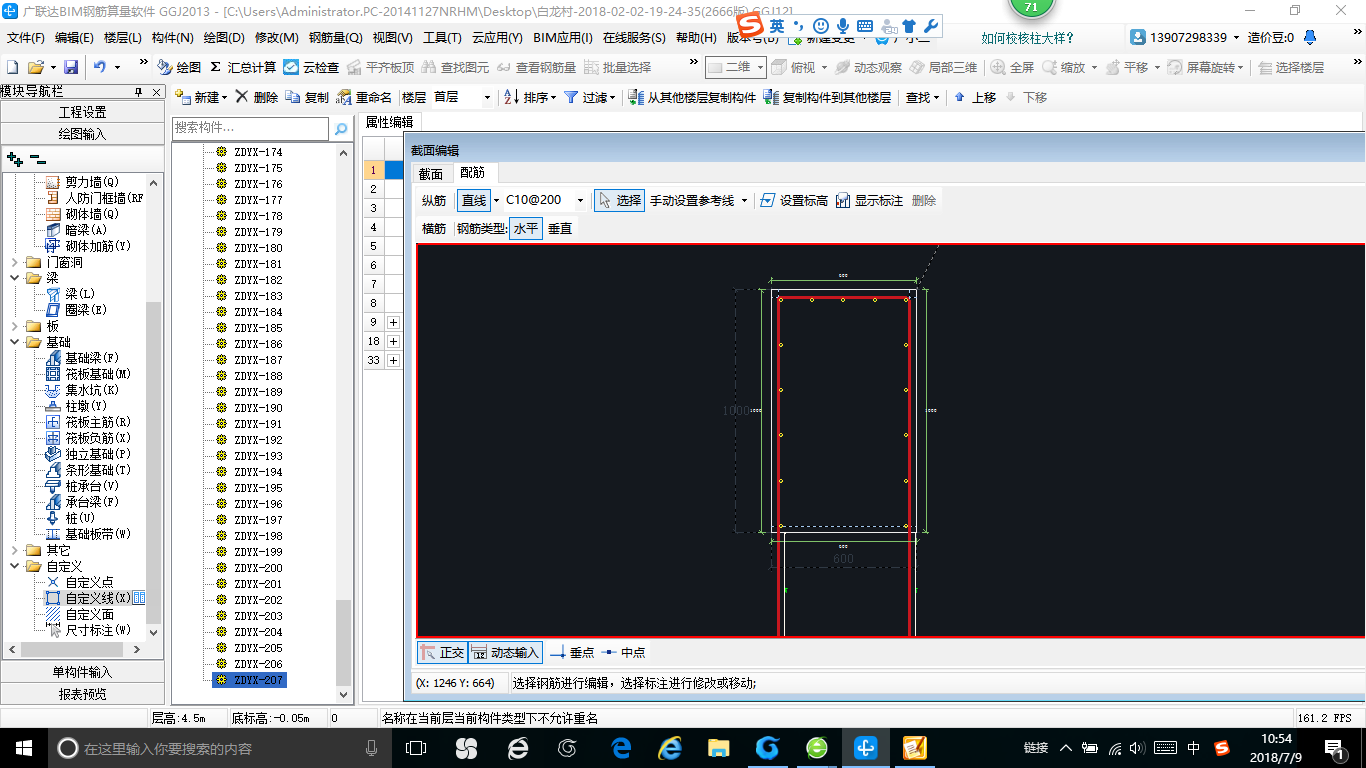Click 从其他楼层复制构件 icon
Image resolution: width=1366 pixels, height=768 pixels.
[636, 97]
